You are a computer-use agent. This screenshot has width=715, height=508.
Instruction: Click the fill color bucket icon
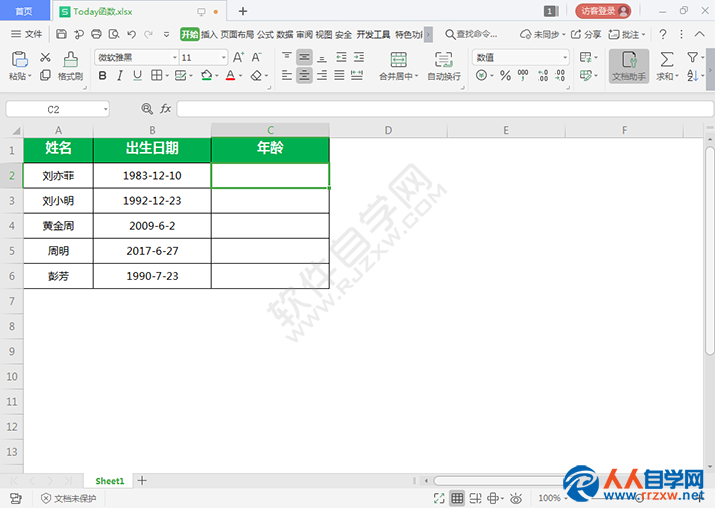click(207, 75)
